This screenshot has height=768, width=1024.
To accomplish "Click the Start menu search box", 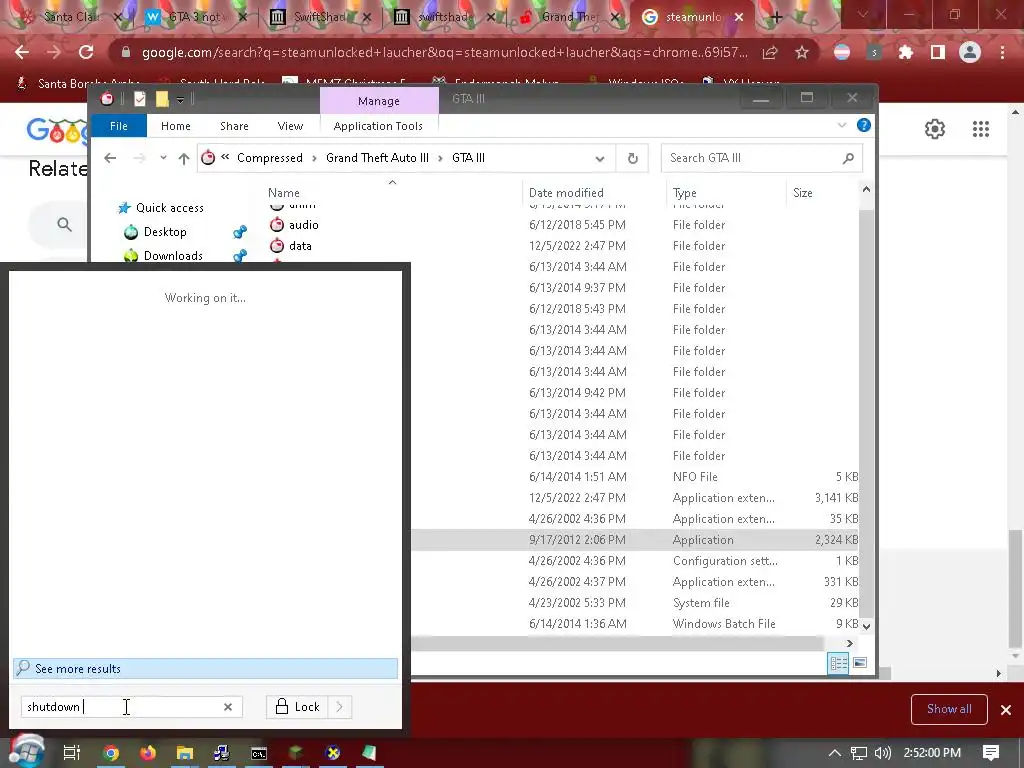I will click(x=131, y=707).
